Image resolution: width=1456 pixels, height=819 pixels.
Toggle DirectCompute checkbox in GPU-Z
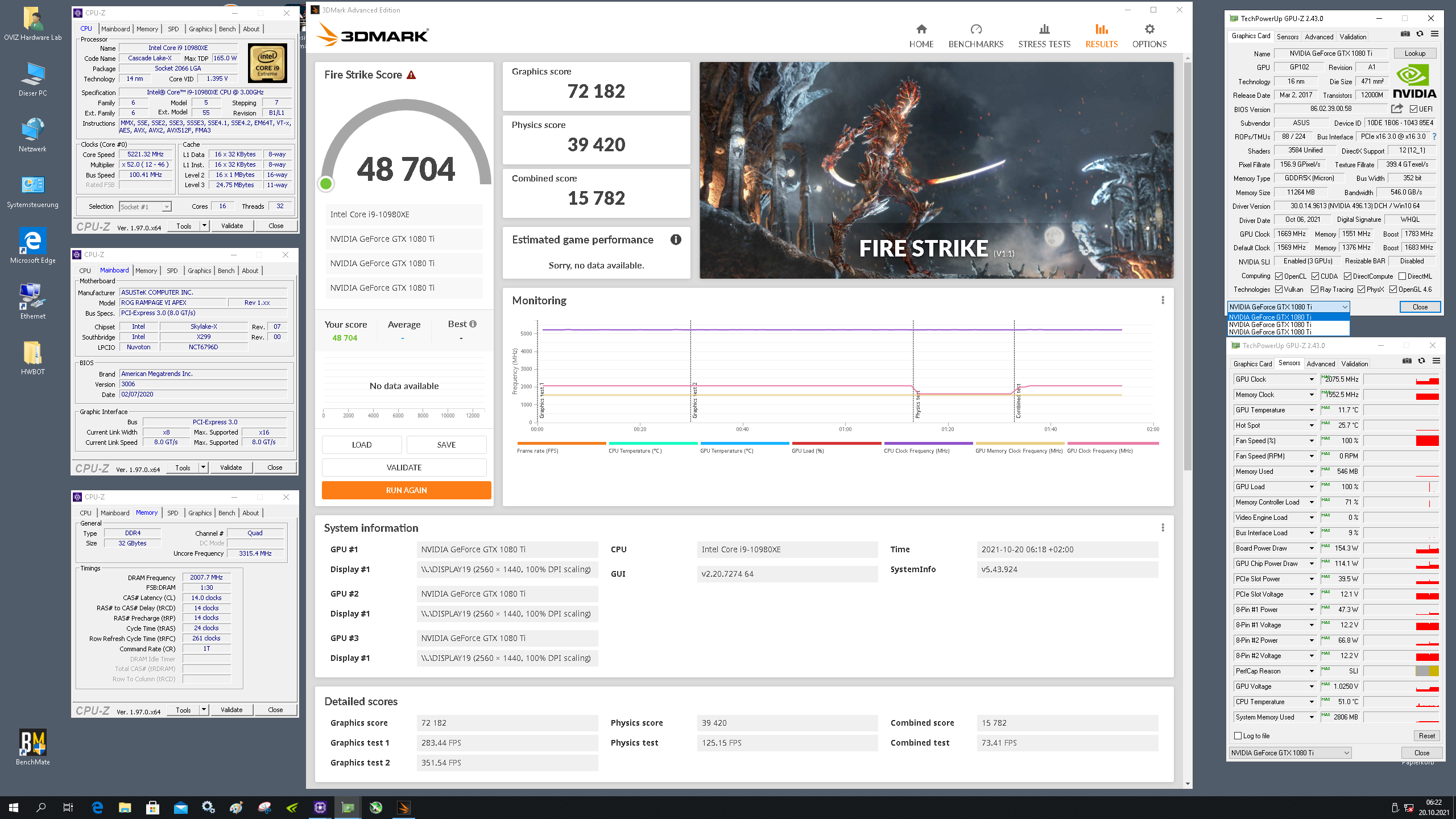click(x=1347, y=276)
